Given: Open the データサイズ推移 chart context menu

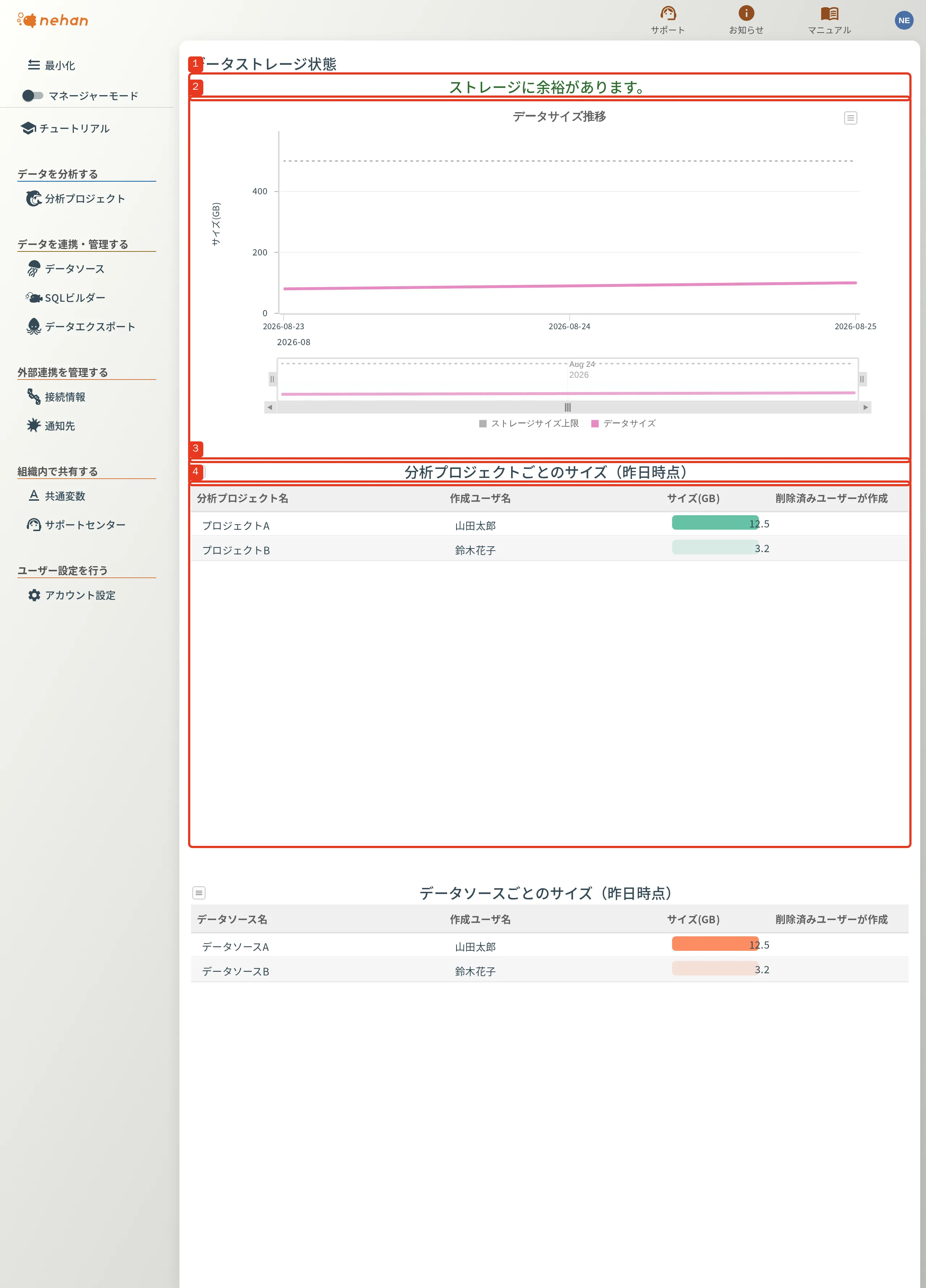Looking at the screenshot, I should (x=850, y=118).
